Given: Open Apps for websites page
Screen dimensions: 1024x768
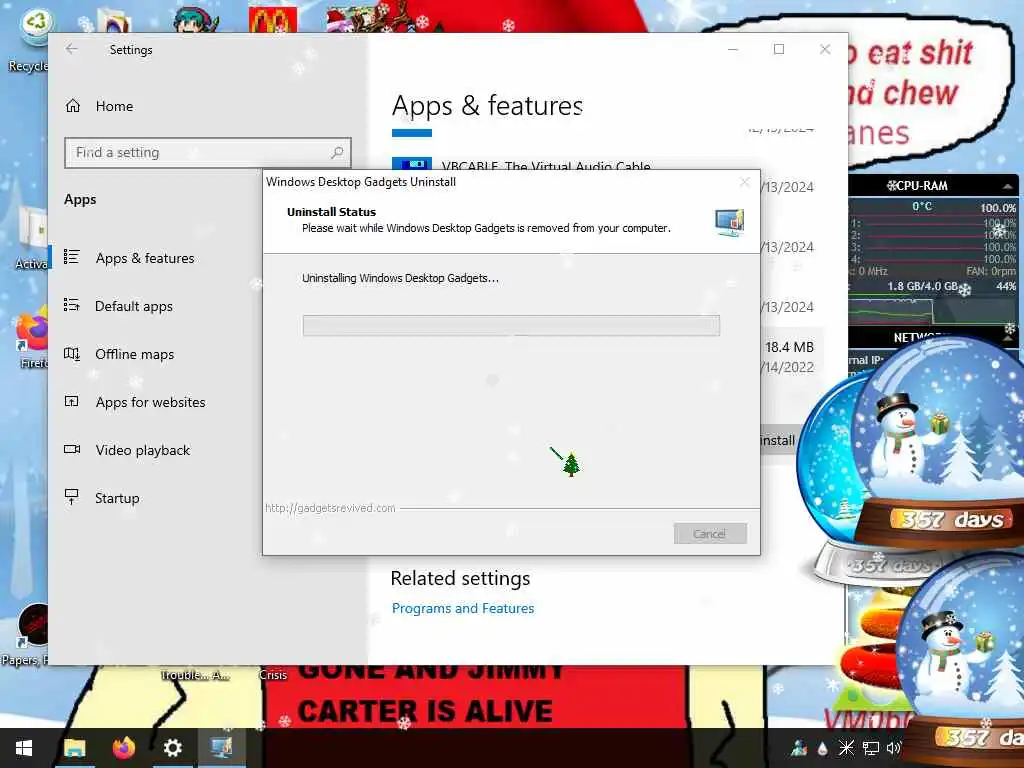Looking at the screenshot, I should (x=150, y=402).
